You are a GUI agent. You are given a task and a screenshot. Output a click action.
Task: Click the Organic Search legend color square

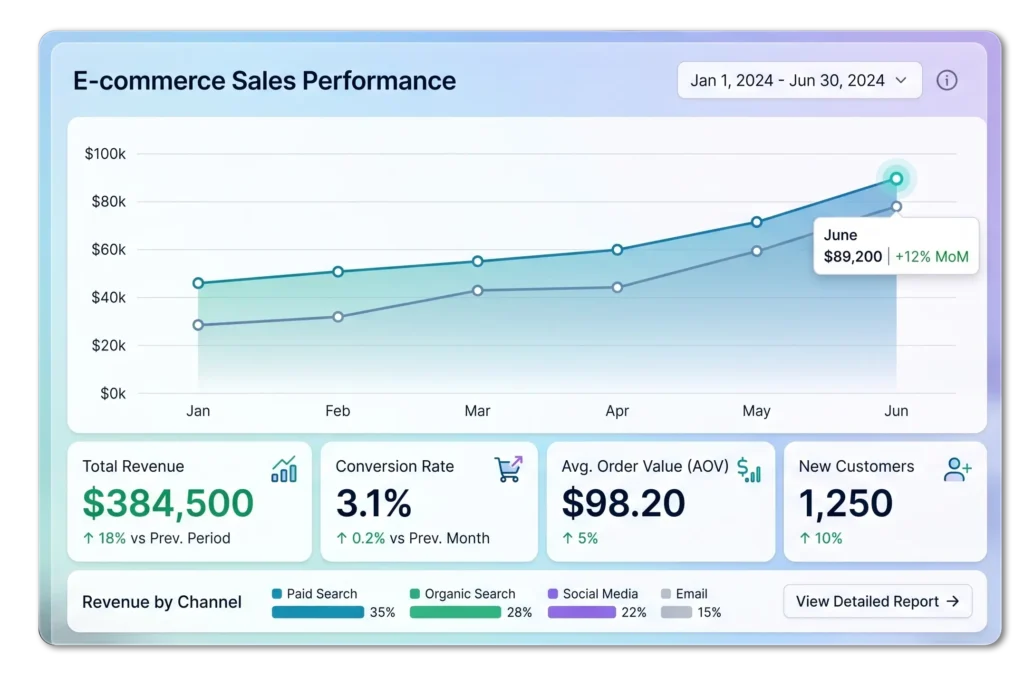click(415, 594)
